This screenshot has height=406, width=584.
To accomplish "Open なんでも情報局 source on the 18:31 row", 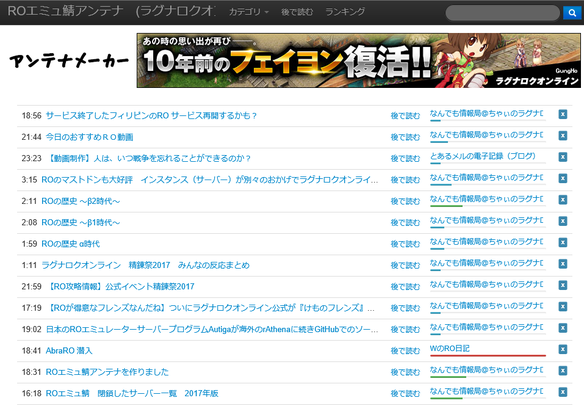I will point(486,369).
